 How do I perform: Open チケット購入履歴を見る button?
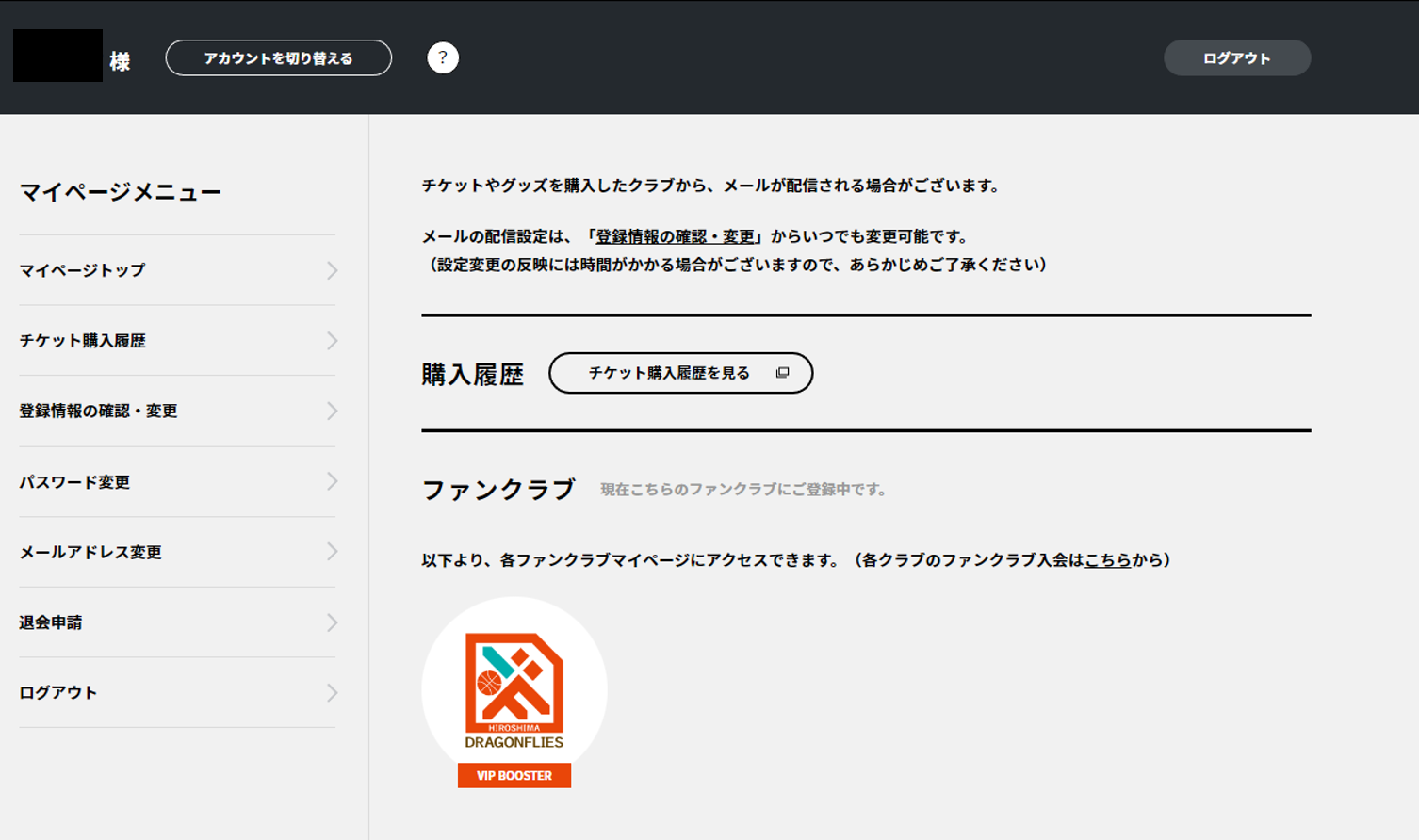tap(681, 373)
